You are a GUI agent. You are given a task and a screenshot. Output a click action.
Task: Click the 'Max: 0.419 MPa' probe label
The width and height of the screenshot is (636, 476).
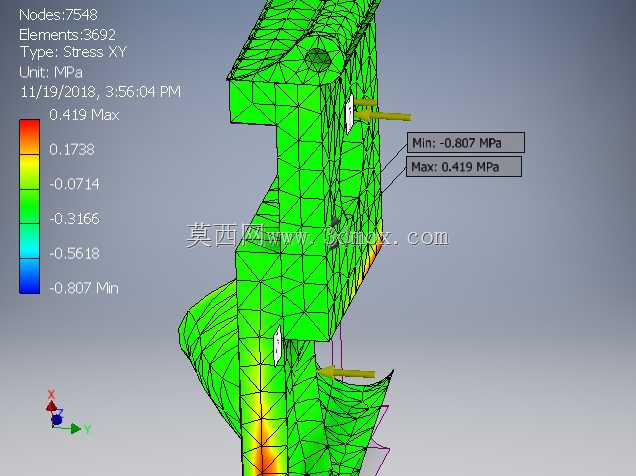[464, 167]
